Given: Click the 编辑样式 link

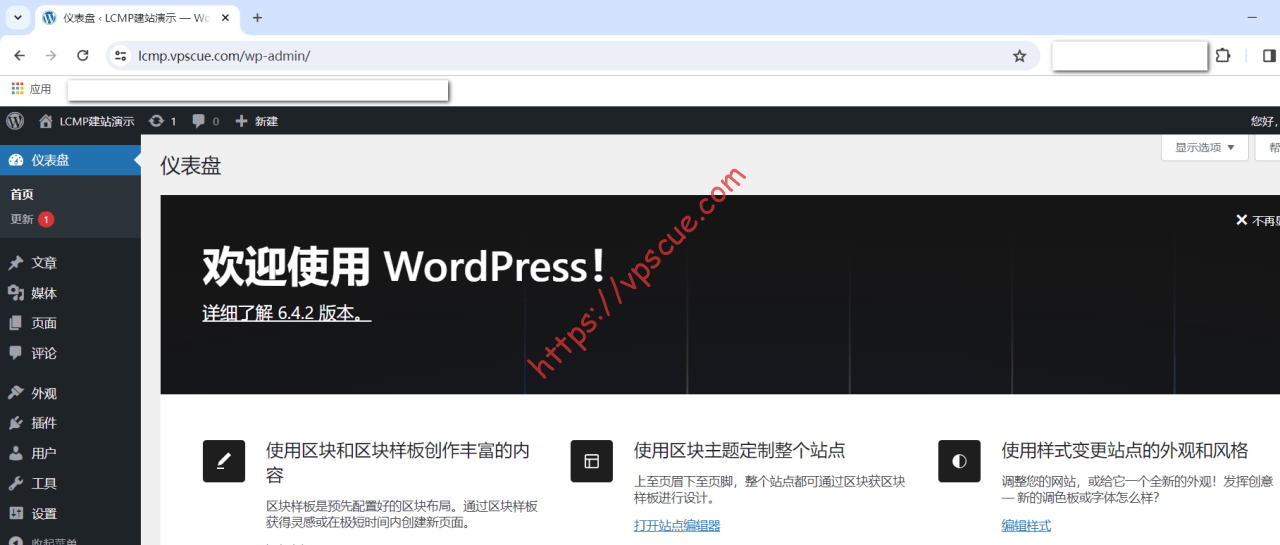Looking at the screenshot, I should 1026,525.
